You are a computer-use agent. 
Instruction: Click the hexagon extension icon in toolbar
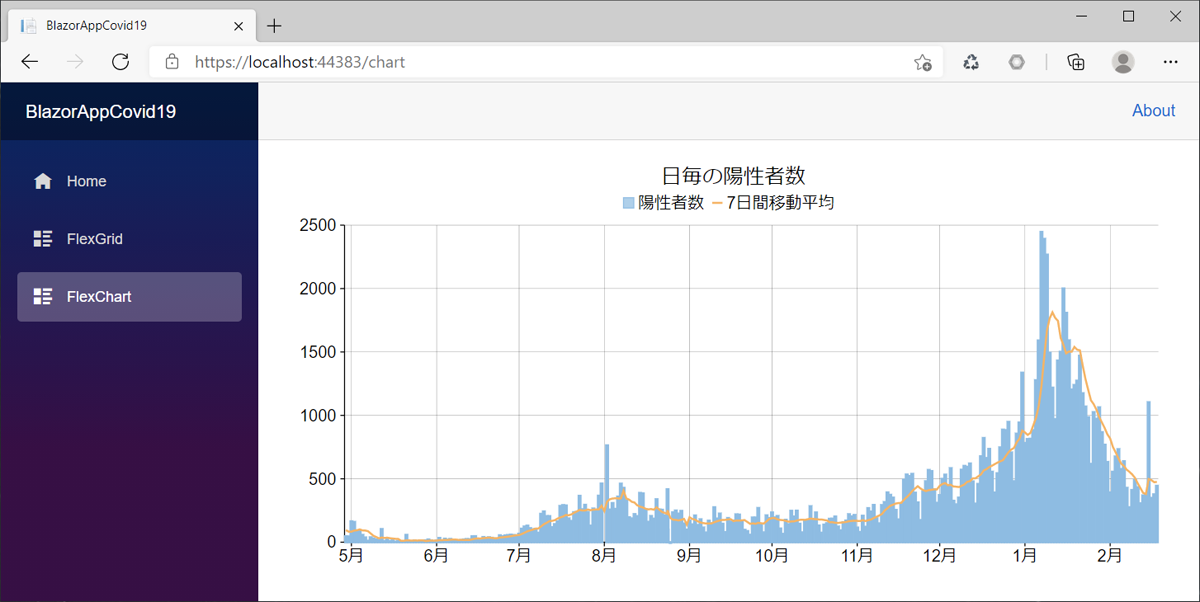pos(1017,62)
